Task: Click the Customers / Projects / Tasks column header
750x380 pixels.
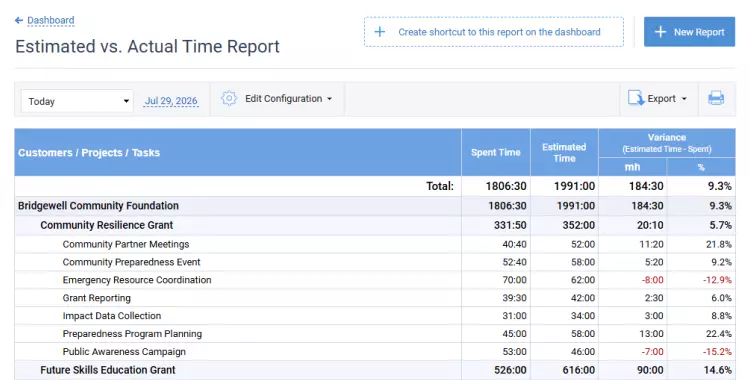Action: pos(238,152)
